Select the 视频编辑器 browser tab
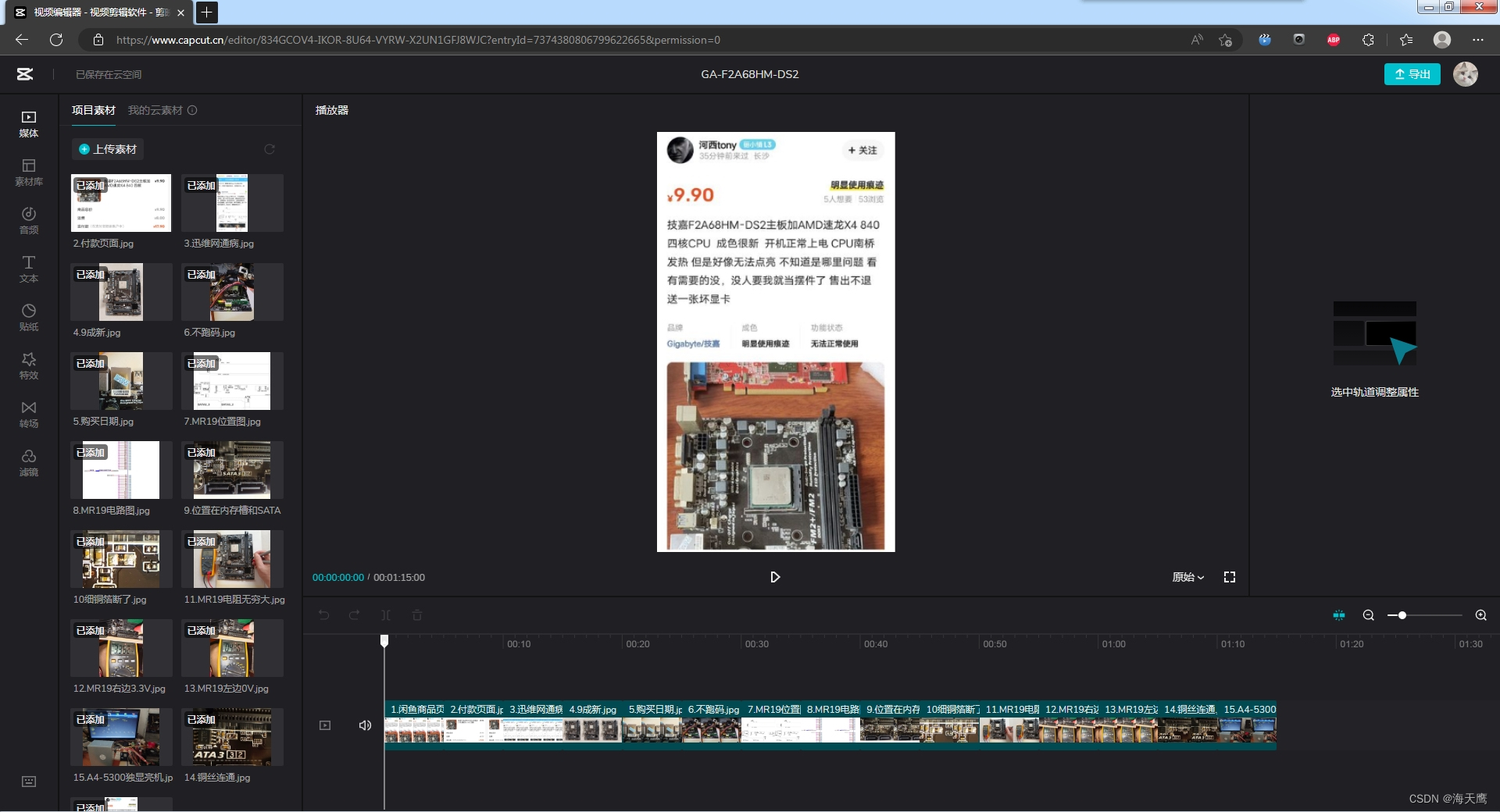This screenshot has height=812, width=1500. (98, 12)
